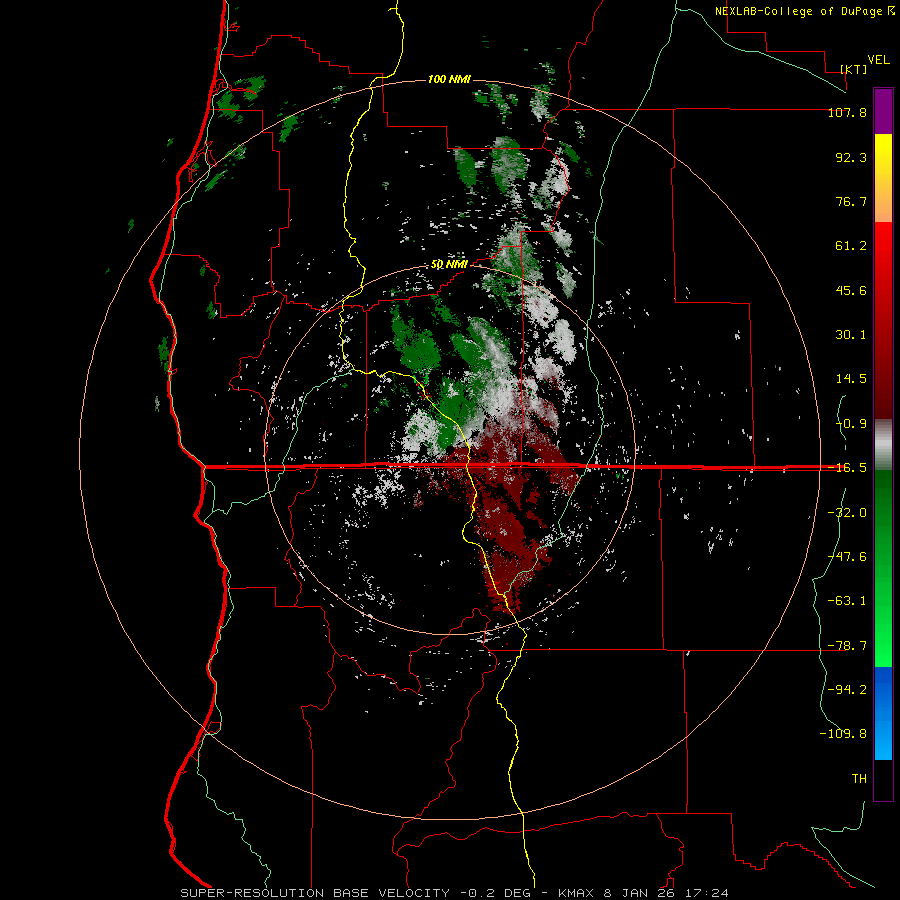Select the 30.1 velocity scale value

tap(851, 335)
